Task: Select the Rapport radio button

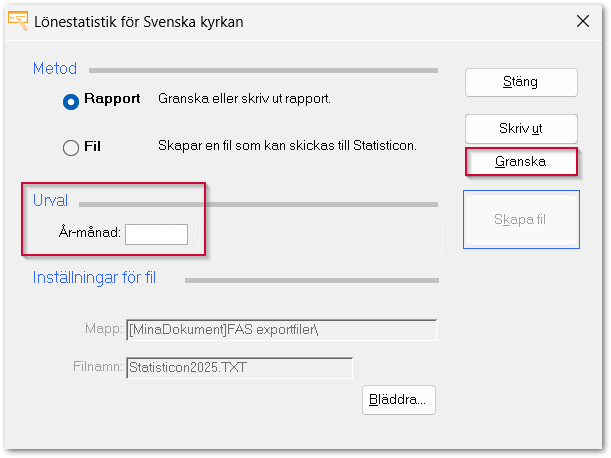Action: click(x=70, y=101)
